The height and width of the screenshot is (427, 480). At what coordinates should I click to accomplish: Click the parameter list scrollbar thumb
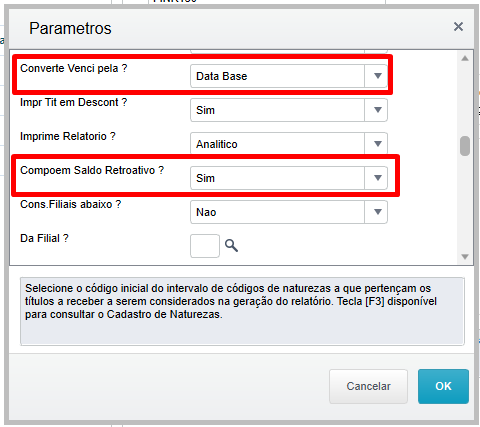pos(465,146)
